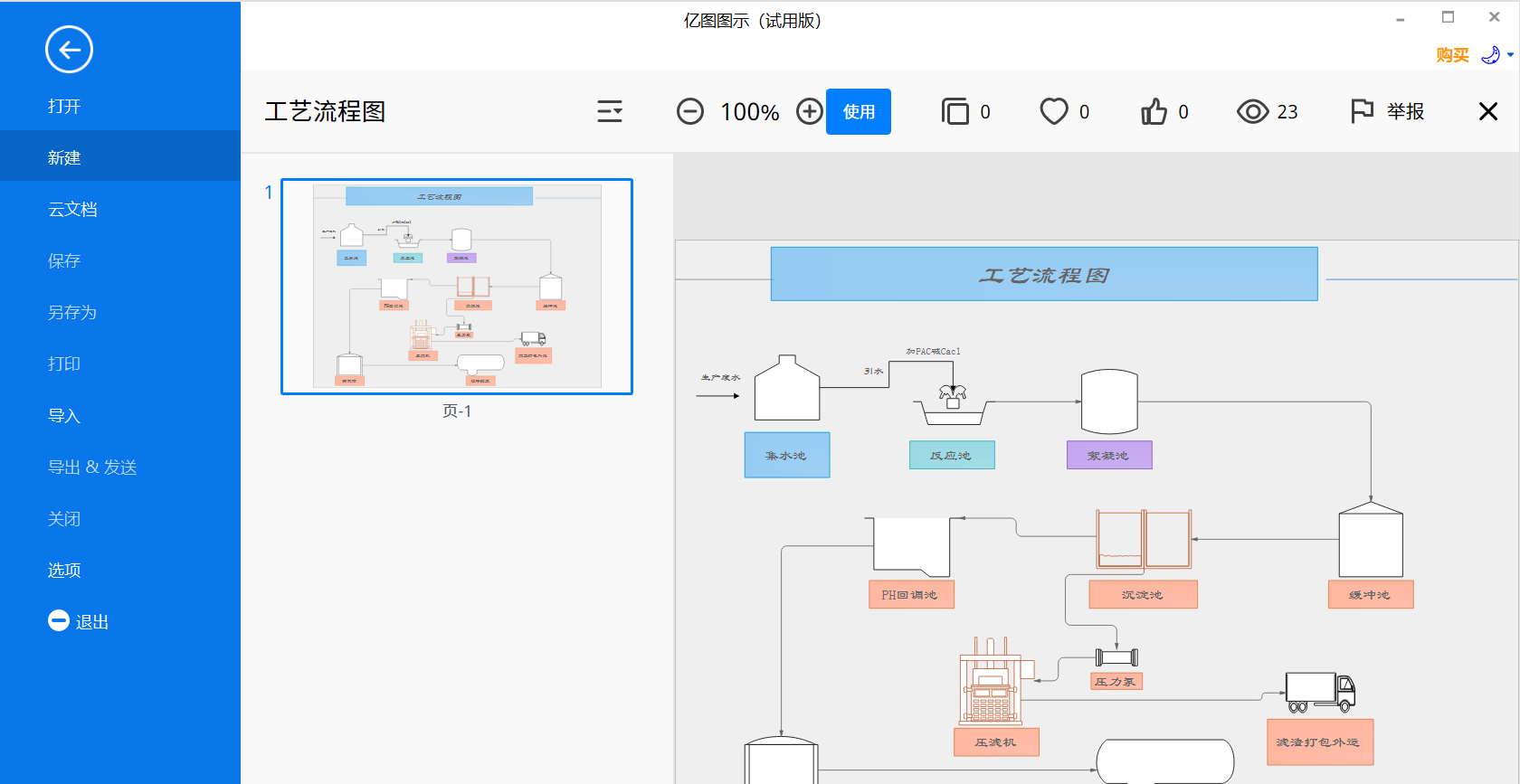Click the collection tank shape
1520x784 pixels.
point(787,388)
